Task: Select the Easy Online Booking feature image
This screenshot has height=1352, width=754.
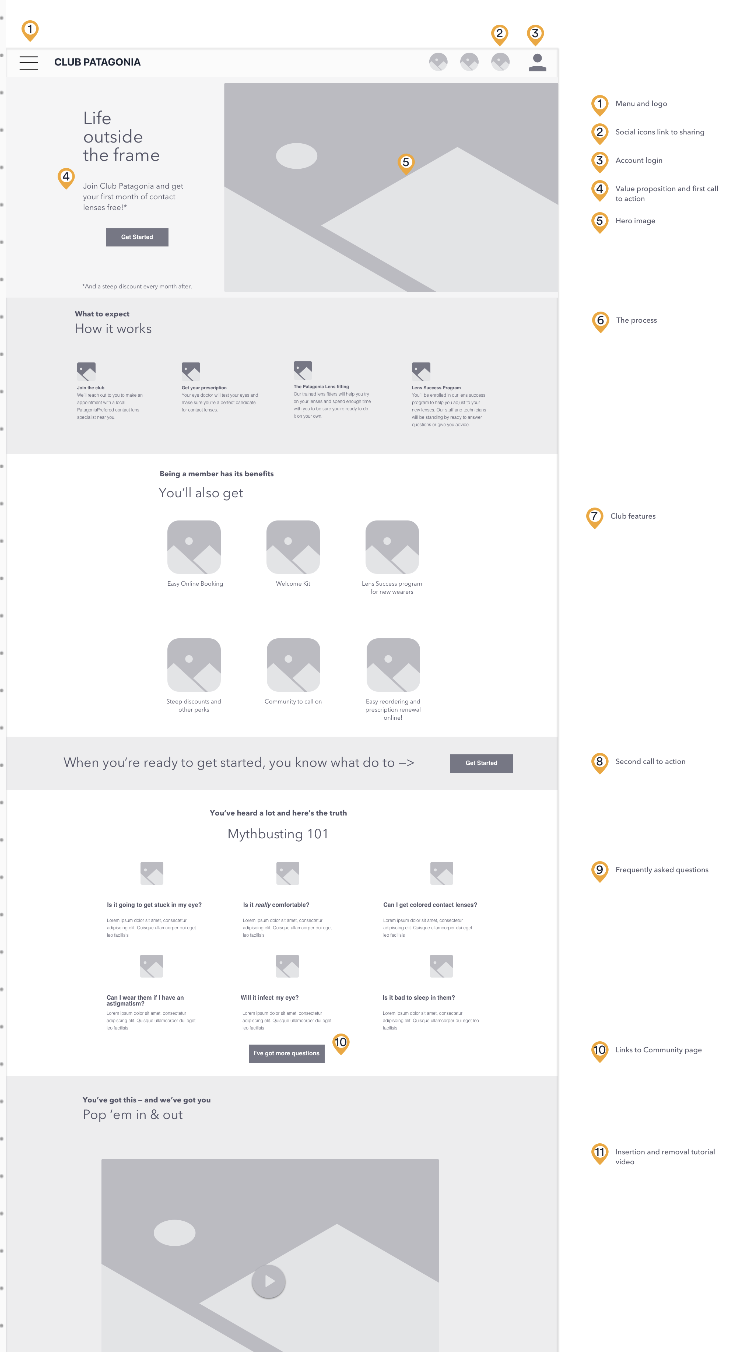Action: tap(194, 547)
